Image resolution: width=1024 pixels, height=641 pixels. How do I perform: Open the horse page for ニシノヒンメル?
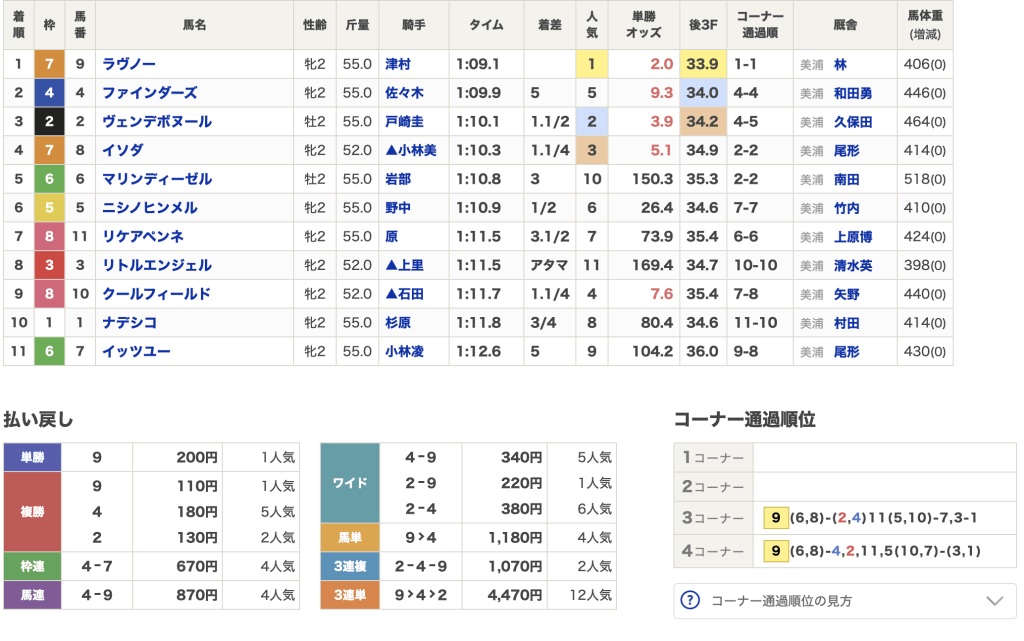tap(150, 208)
